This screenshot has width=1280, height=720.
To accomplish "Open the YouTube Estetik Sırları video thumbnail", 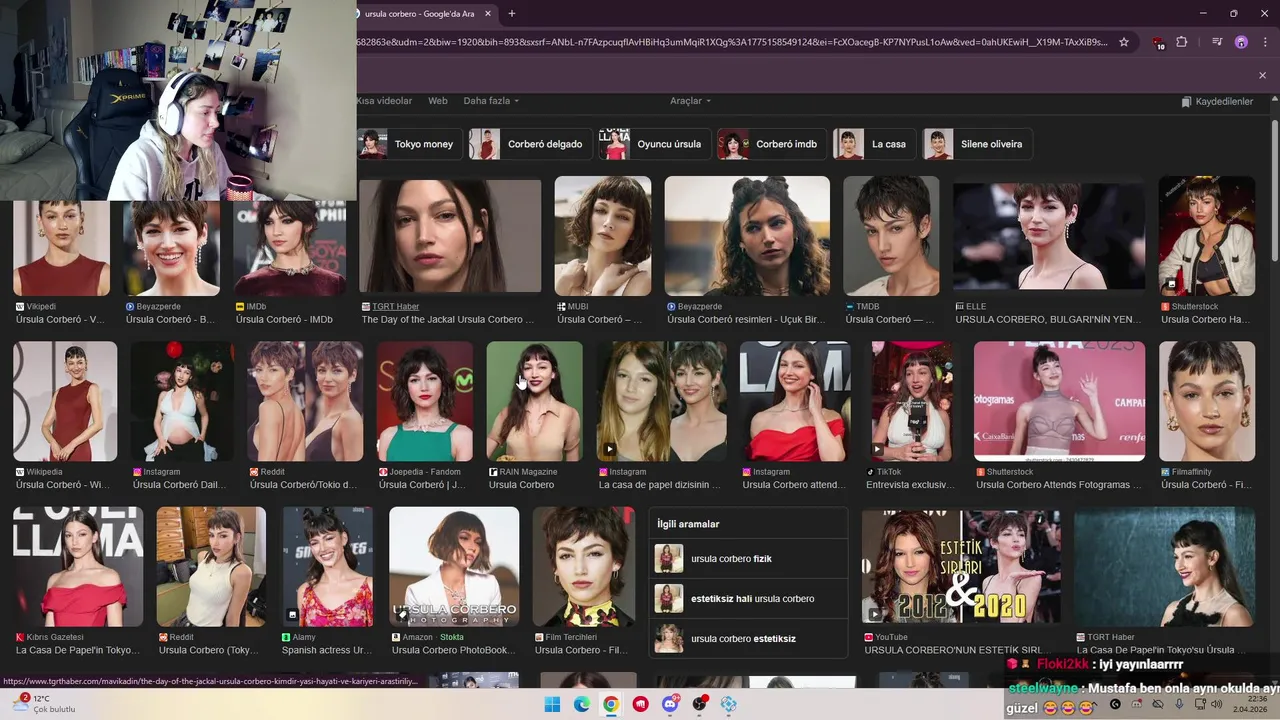I will point(961,567).
